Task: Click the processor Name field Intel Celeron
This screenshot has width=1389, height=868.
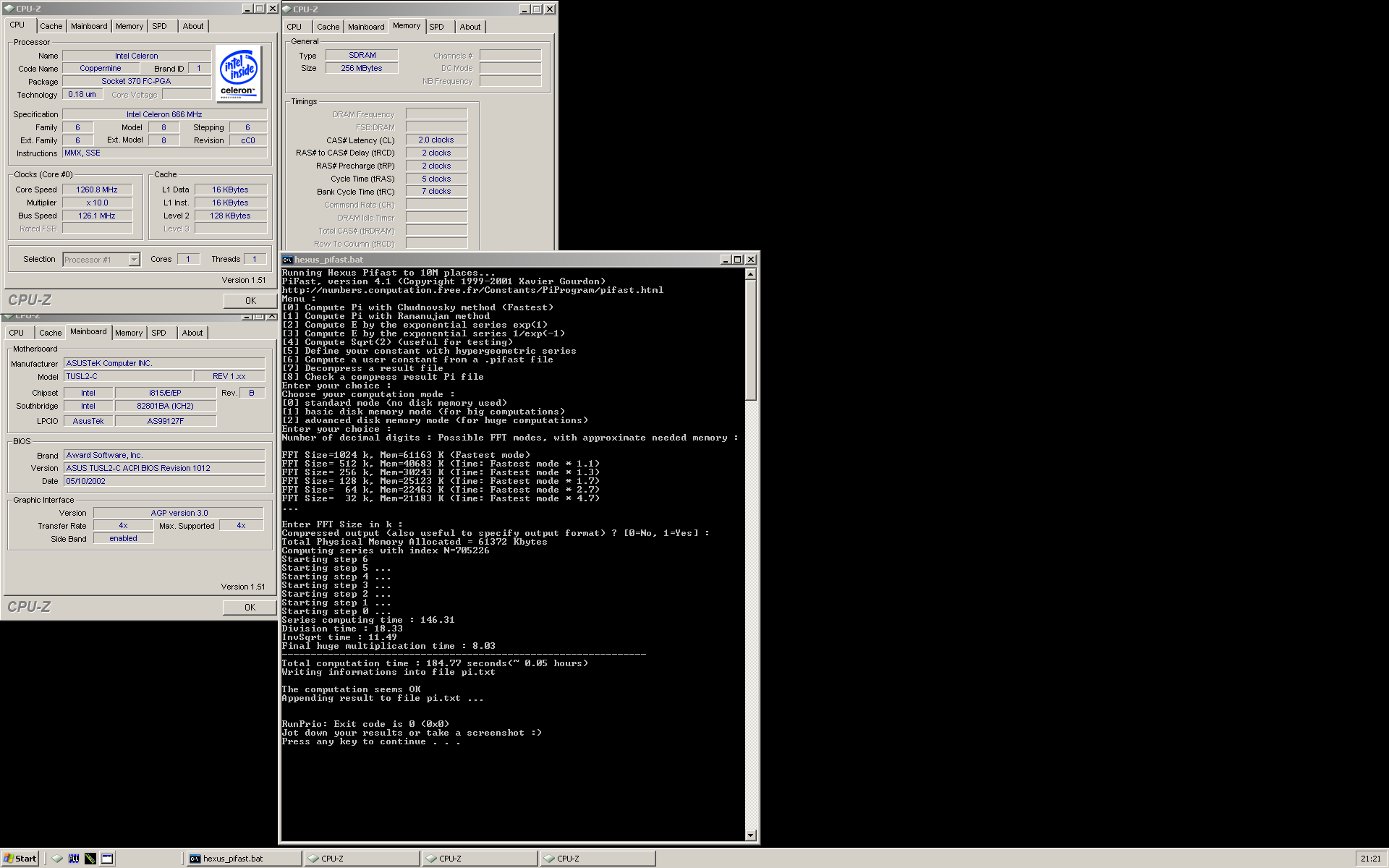Action: (137, 56)
